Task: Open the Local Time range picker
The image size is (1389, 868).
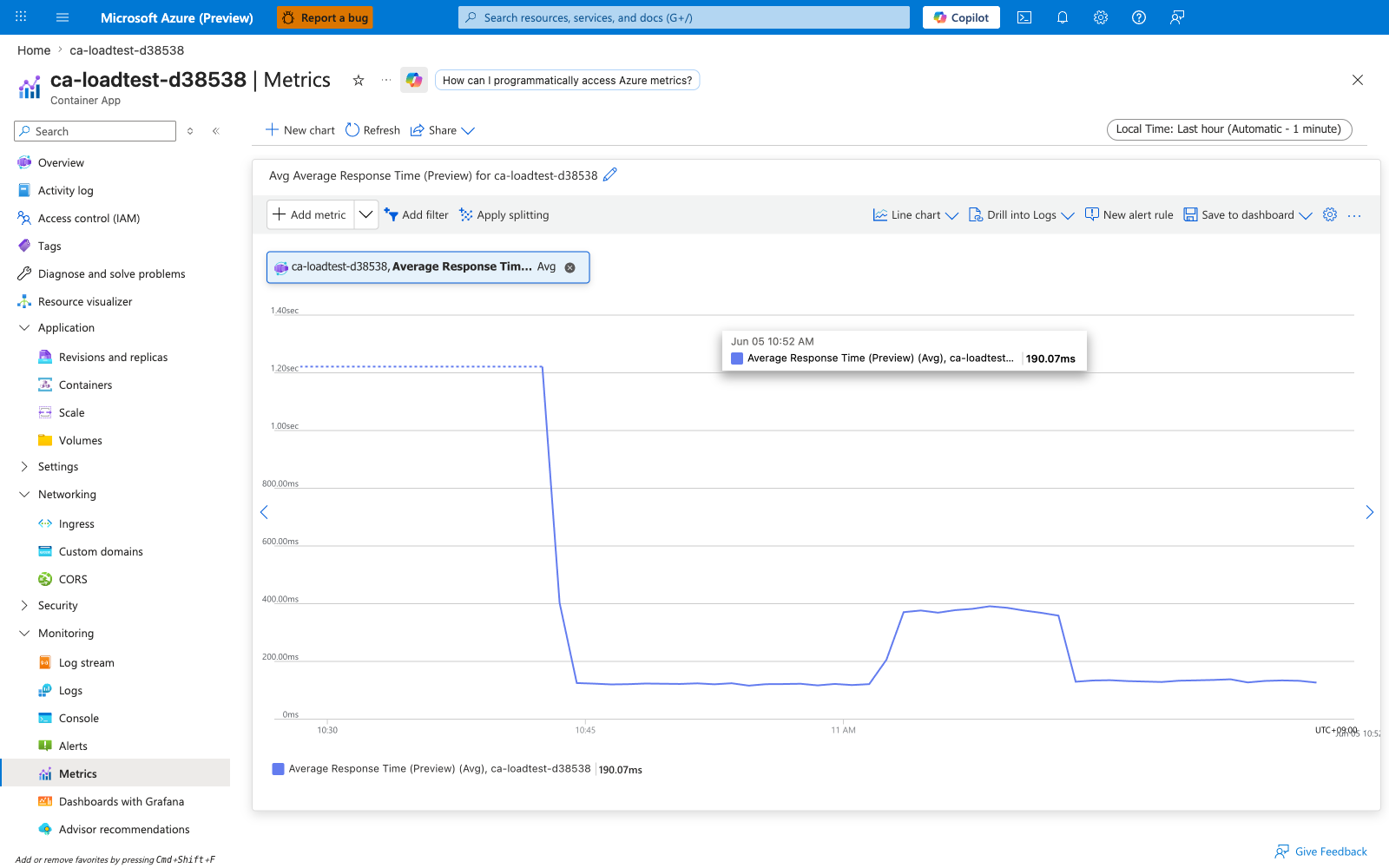Action: pyautogui.click(x=1229, y=129)
